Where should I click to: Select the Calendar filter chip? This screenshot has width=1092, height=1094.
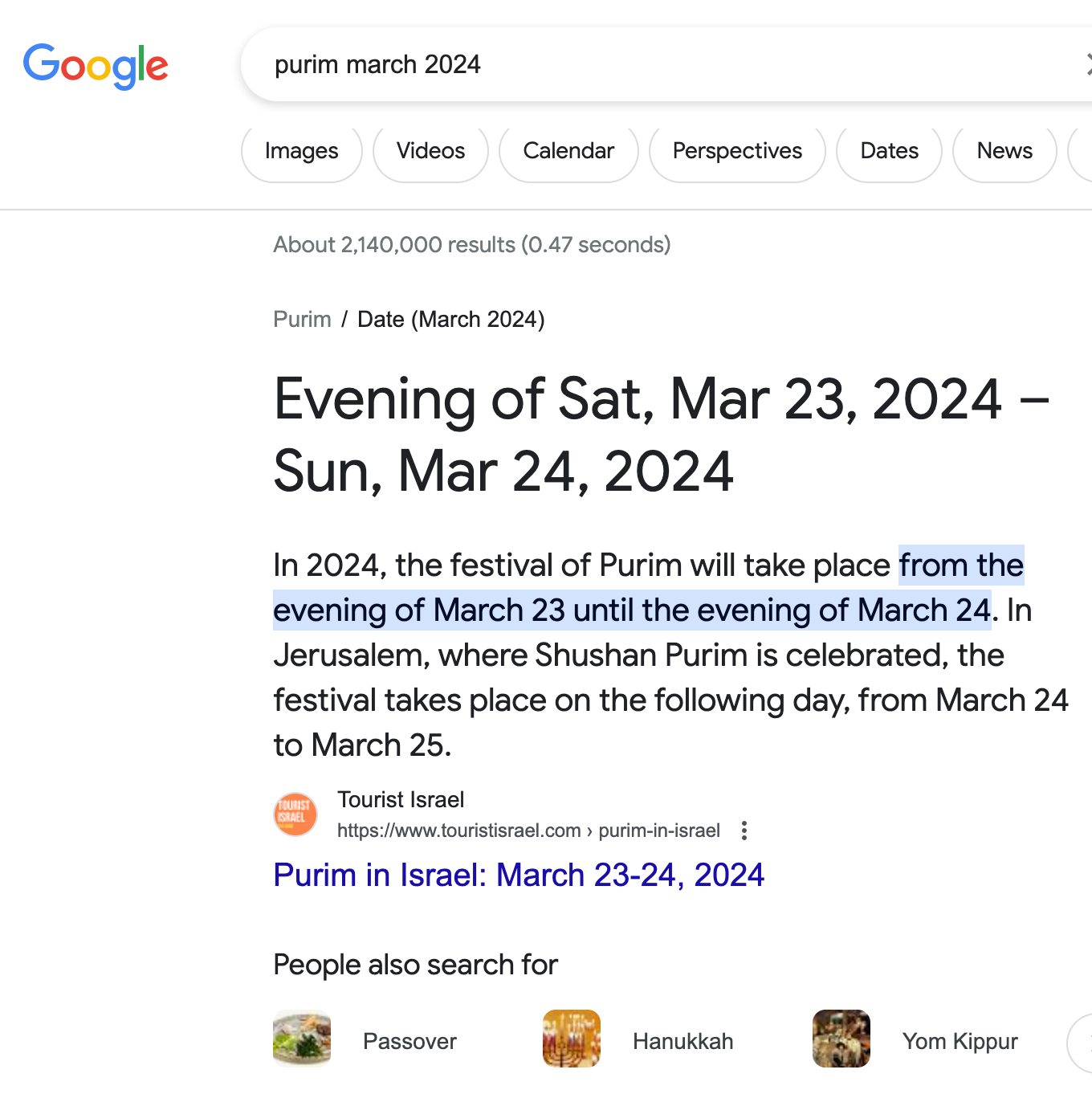(568, 151)
